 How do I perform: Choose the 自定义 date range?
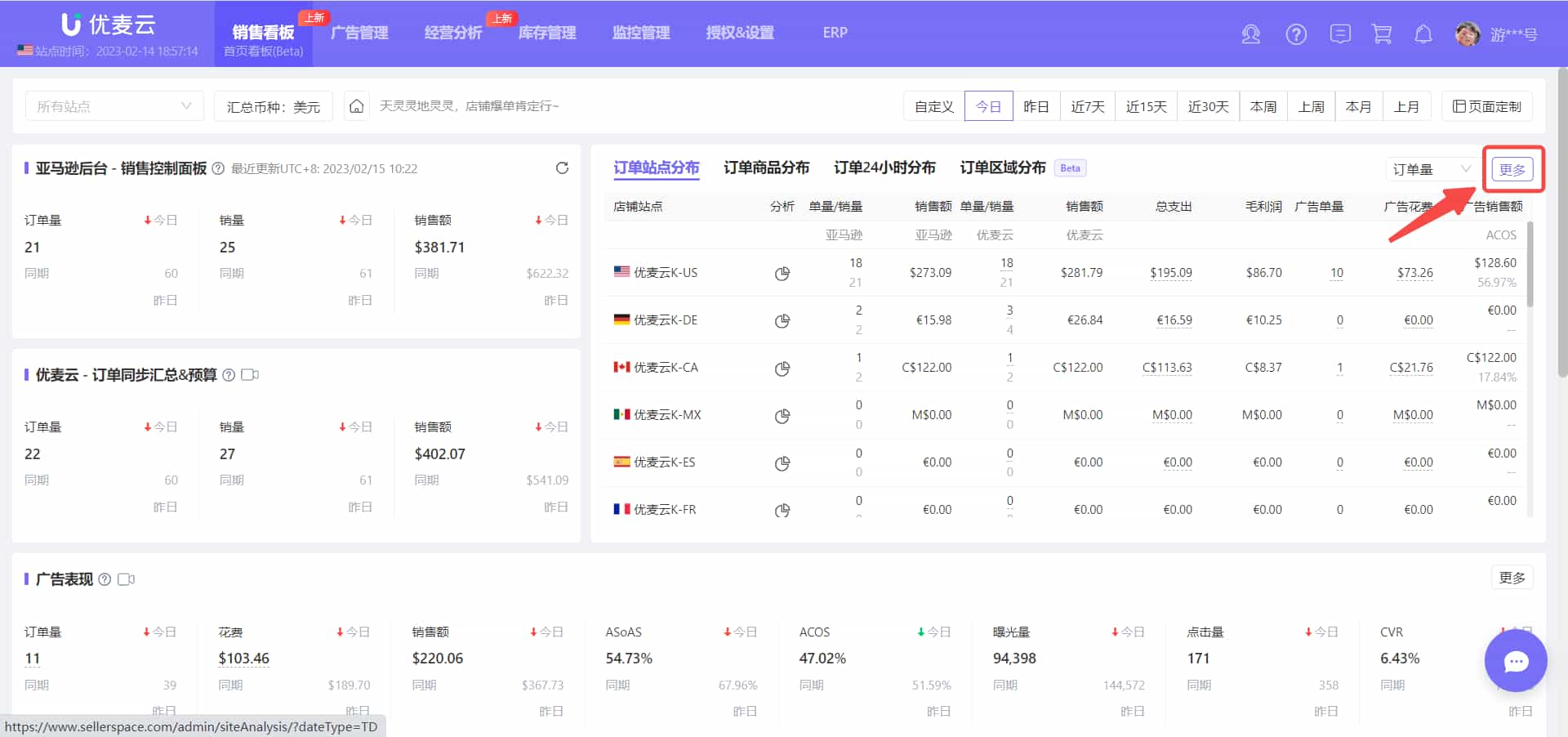pyautogui.click(x=934, y=106)
